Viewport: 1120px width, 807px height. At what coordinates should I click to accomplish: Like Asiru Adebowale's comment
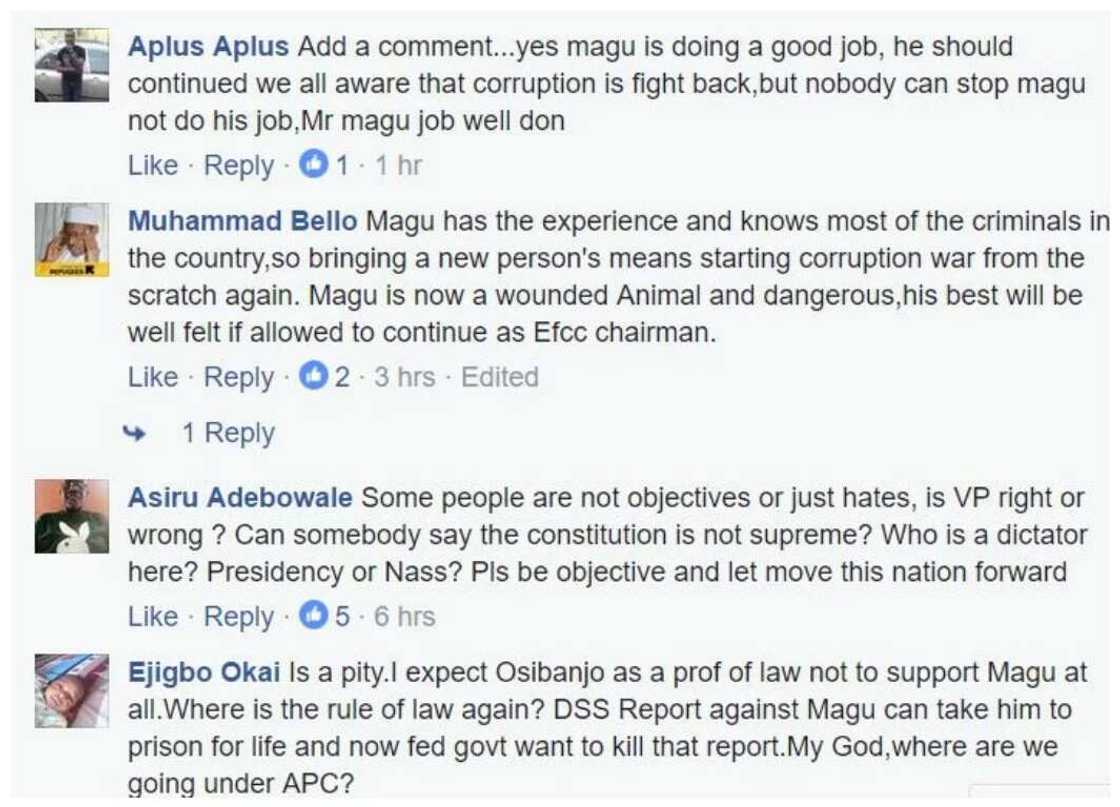point(153,617)
